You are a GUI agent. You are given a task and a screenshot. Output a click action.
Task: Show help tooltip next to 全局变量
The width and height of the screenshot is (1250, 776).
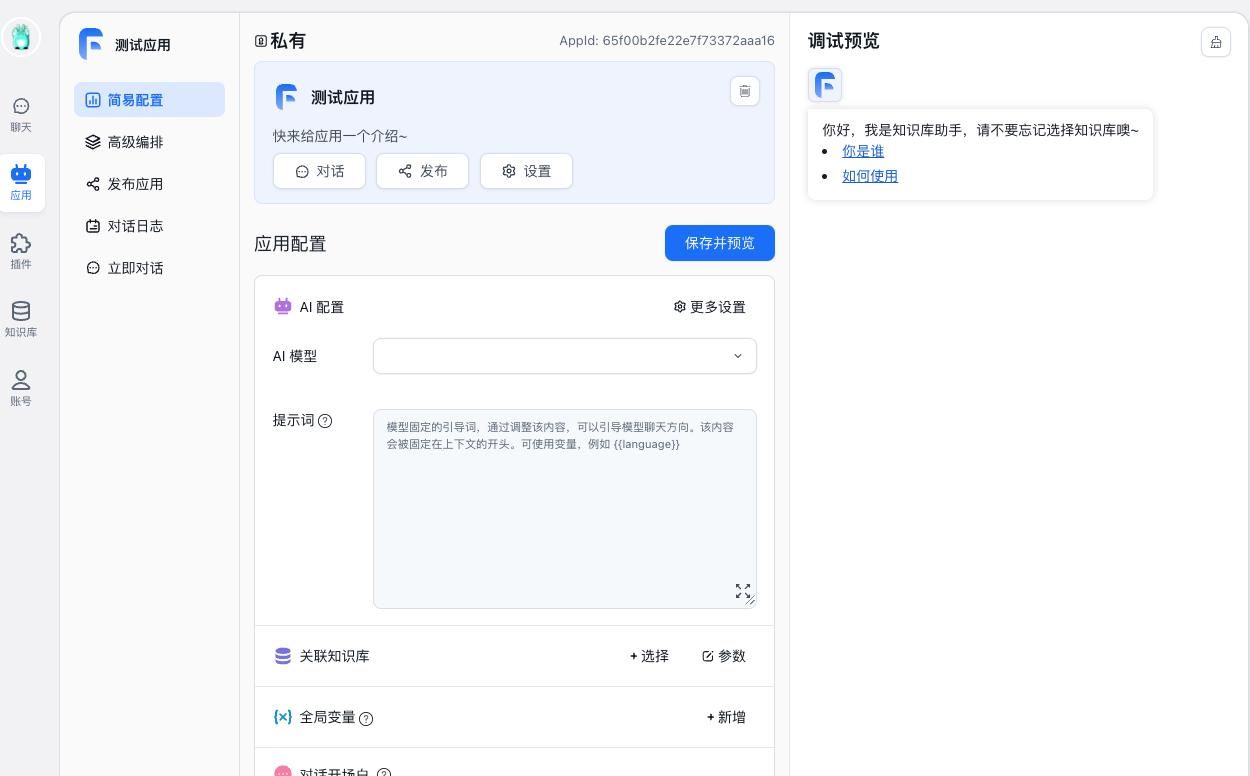[366, 718]
